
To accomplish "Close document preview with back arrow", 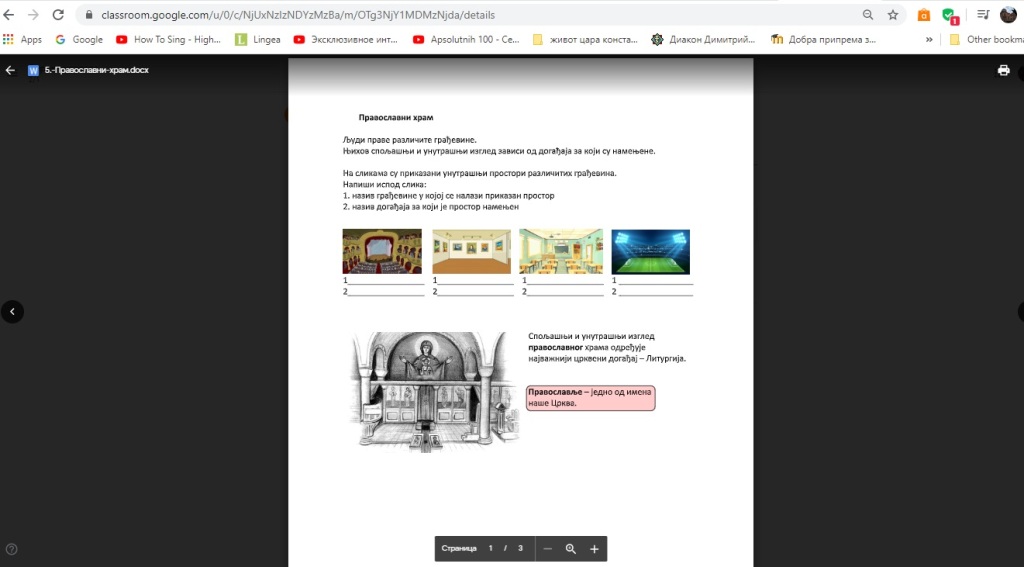I will 10,70.
